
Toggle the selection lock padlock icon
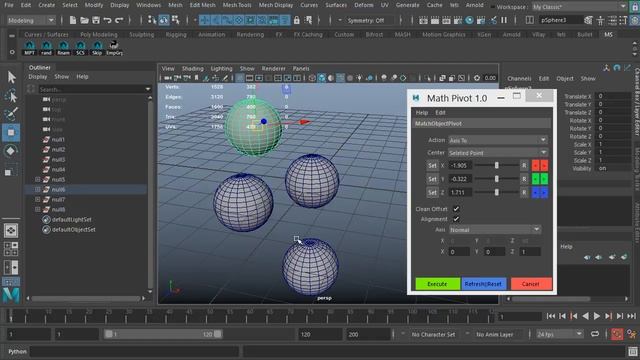[x=297, y=20]
